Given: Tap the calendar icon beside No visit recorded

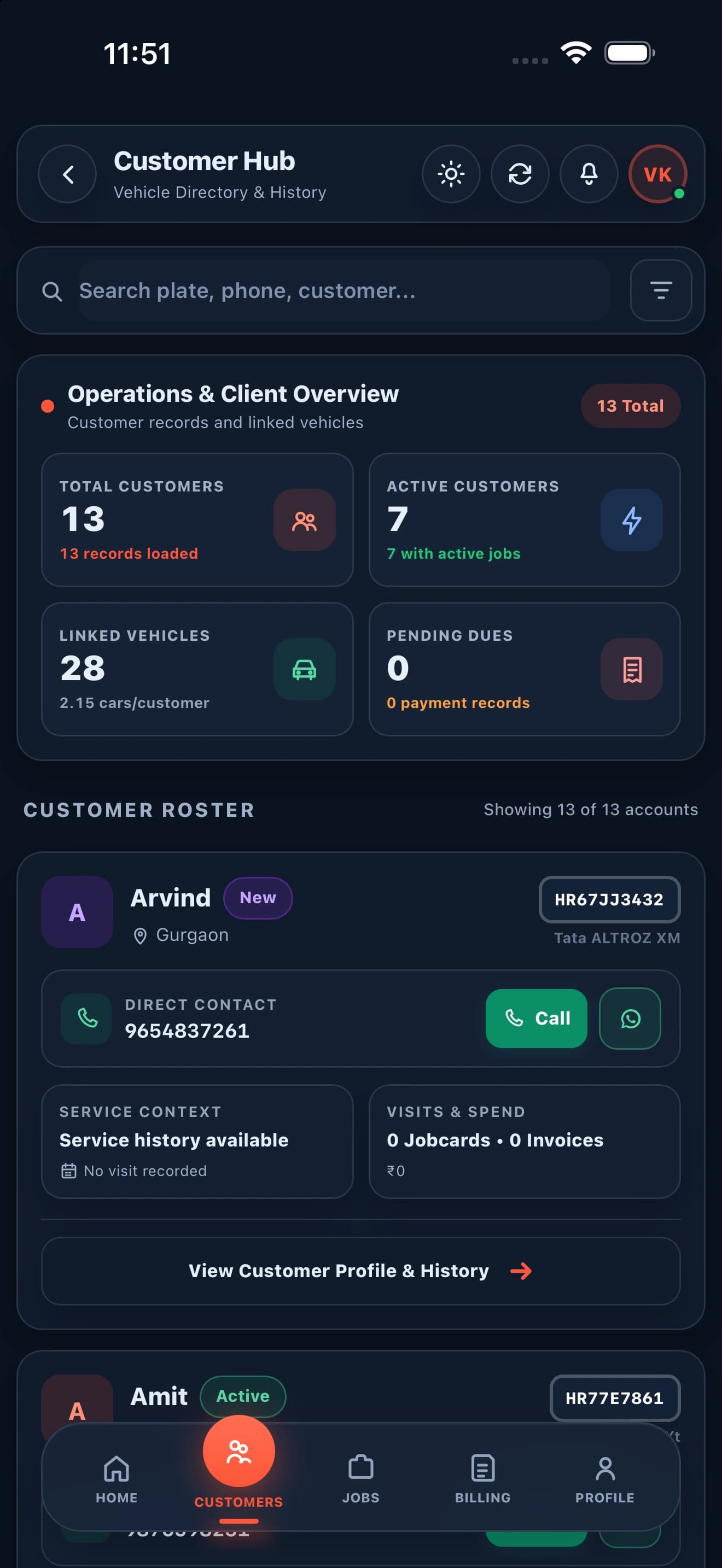Looking at the screenshot, I should 69,1171.
